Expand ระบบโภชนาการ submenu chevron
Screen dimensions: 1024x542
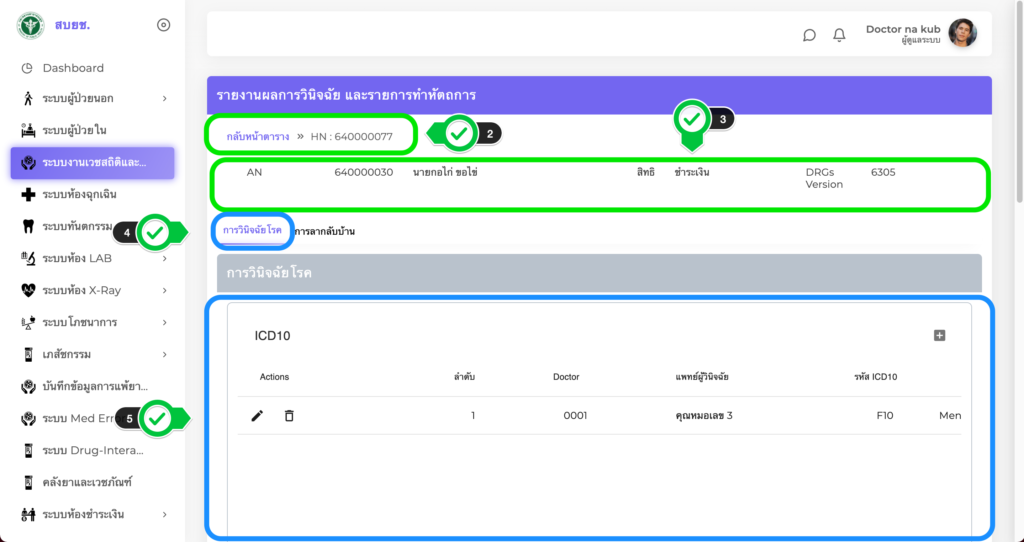coord(164,323)
